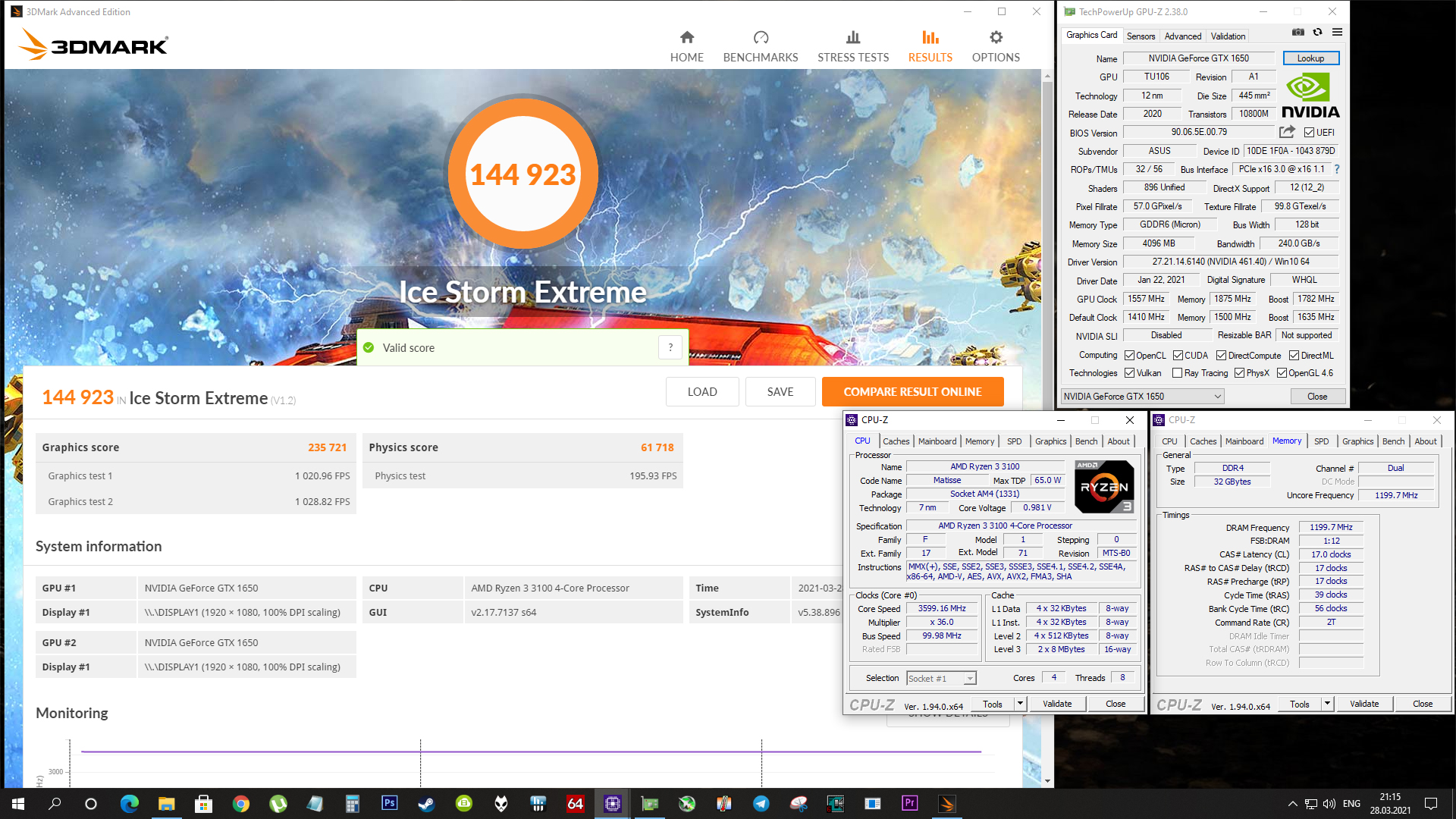Open Bench tab in CPU-Z CPU window
This screenshot has width=1456, height=819.
[x=1086, y=441]
